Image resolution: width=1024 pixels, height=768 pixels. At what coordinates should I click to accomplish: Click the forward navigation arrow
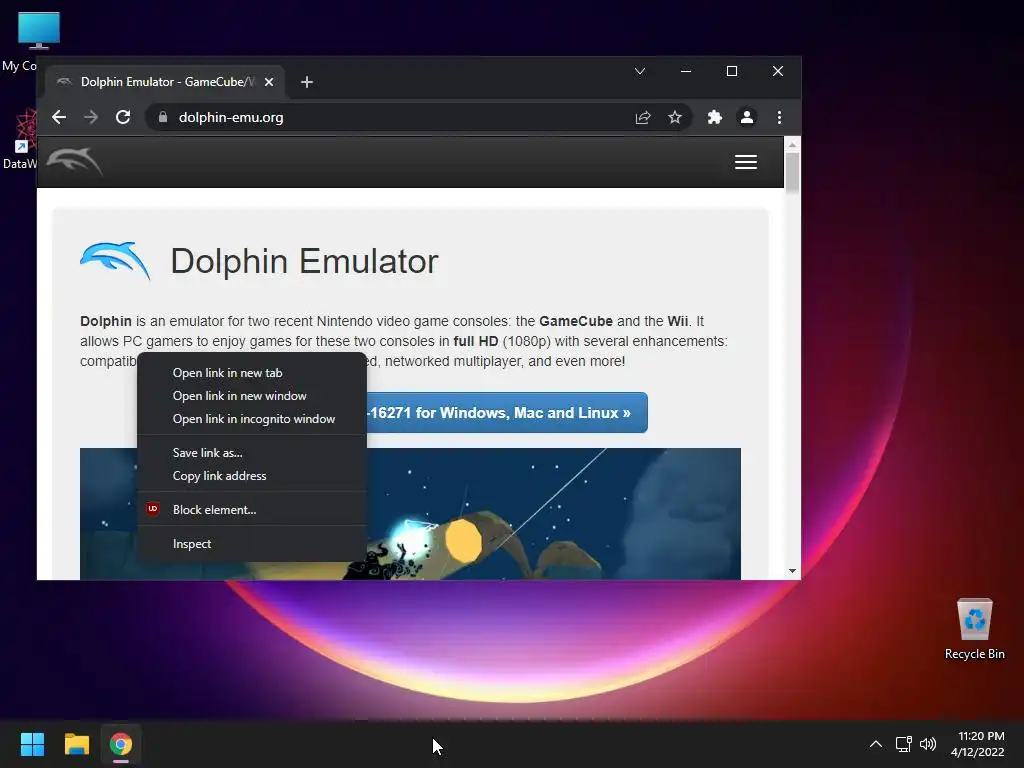[91, 117]
